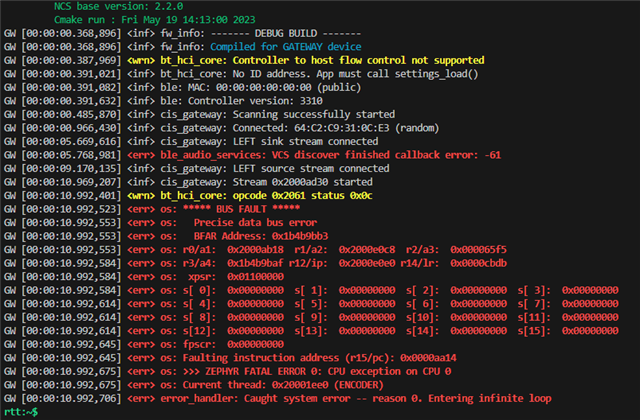Click the opcode 0x2061 status warning
This screenshot has width=640, height=420.
302,196
